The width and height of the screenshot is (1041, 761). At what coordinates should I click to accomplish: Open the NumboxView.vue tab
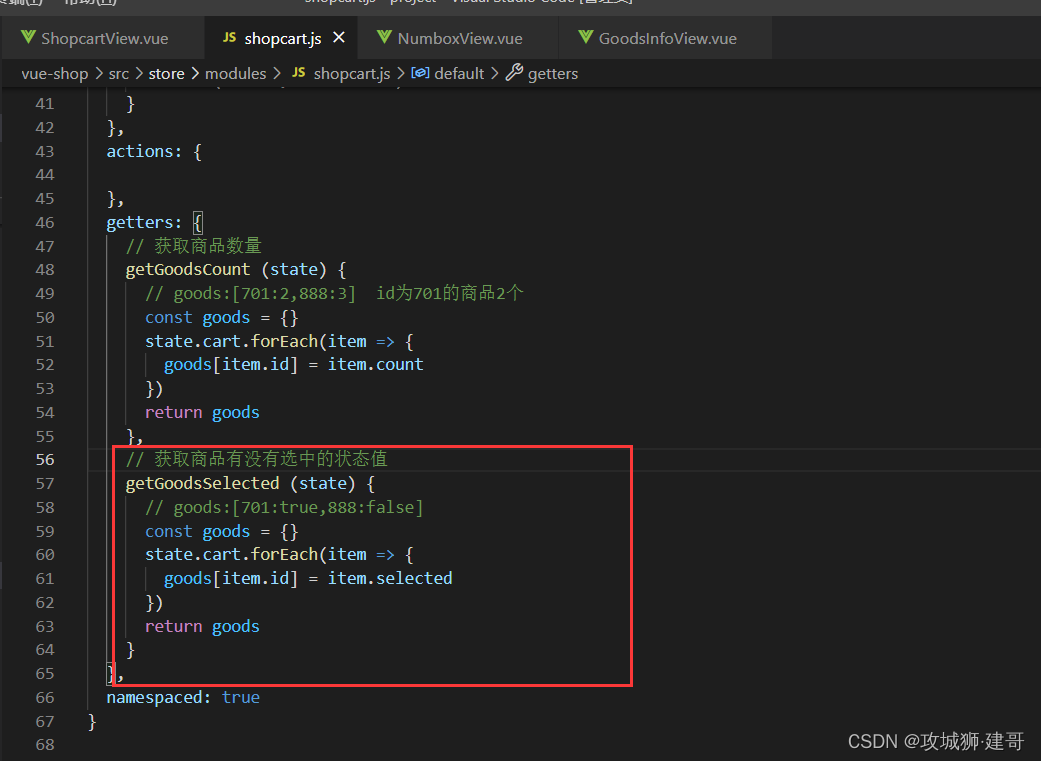click(x=459, y=39)
